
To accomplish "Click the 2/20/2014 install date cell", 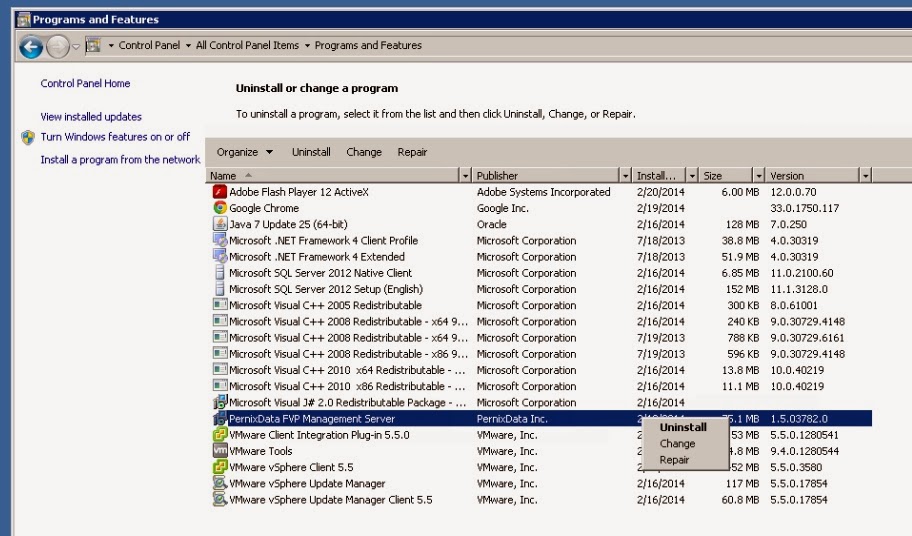I will pos(661,192).
